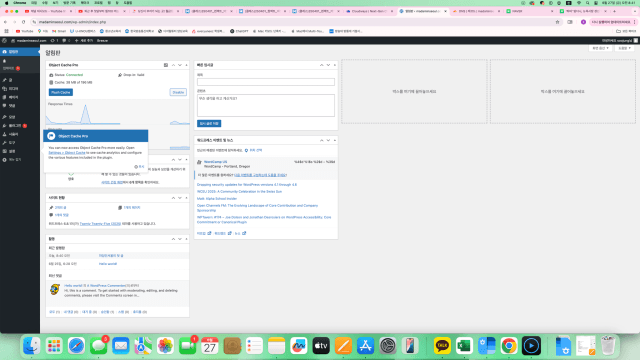
Task: Open the App Store from the Dock
Action: (x=366, y=346)
